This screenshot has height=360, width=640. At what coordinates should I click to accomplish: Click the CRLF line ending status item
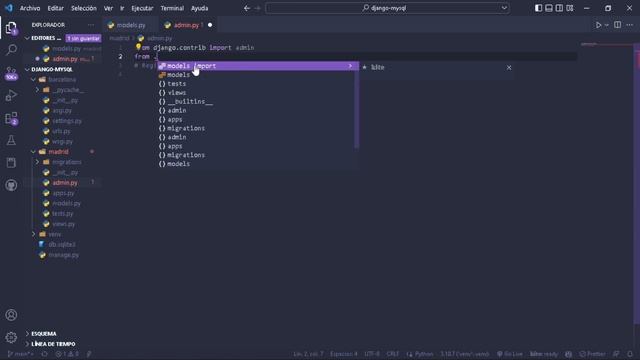tap(393, 354)
